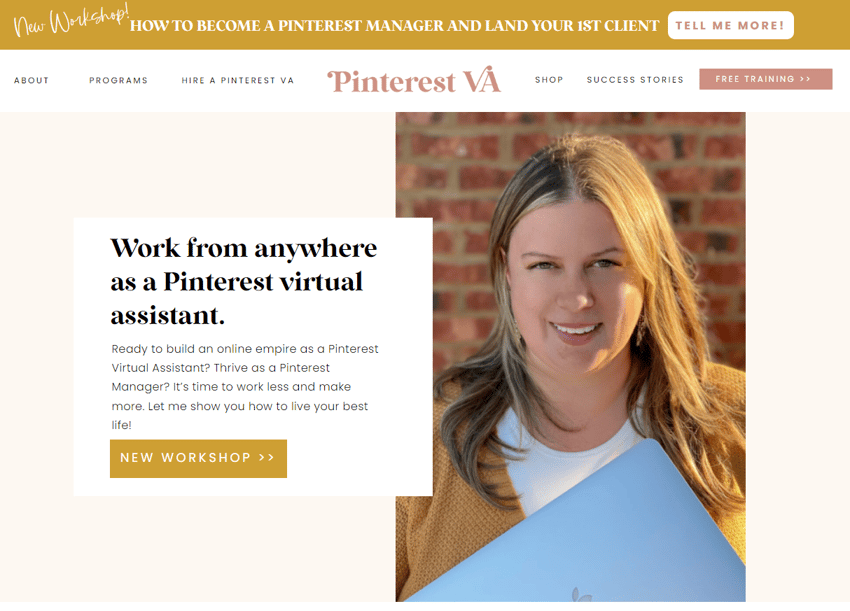Viewport: 850px width, 611px height.
Task: Click the leaf logo on the laptop
Action: tap(582, 594)
